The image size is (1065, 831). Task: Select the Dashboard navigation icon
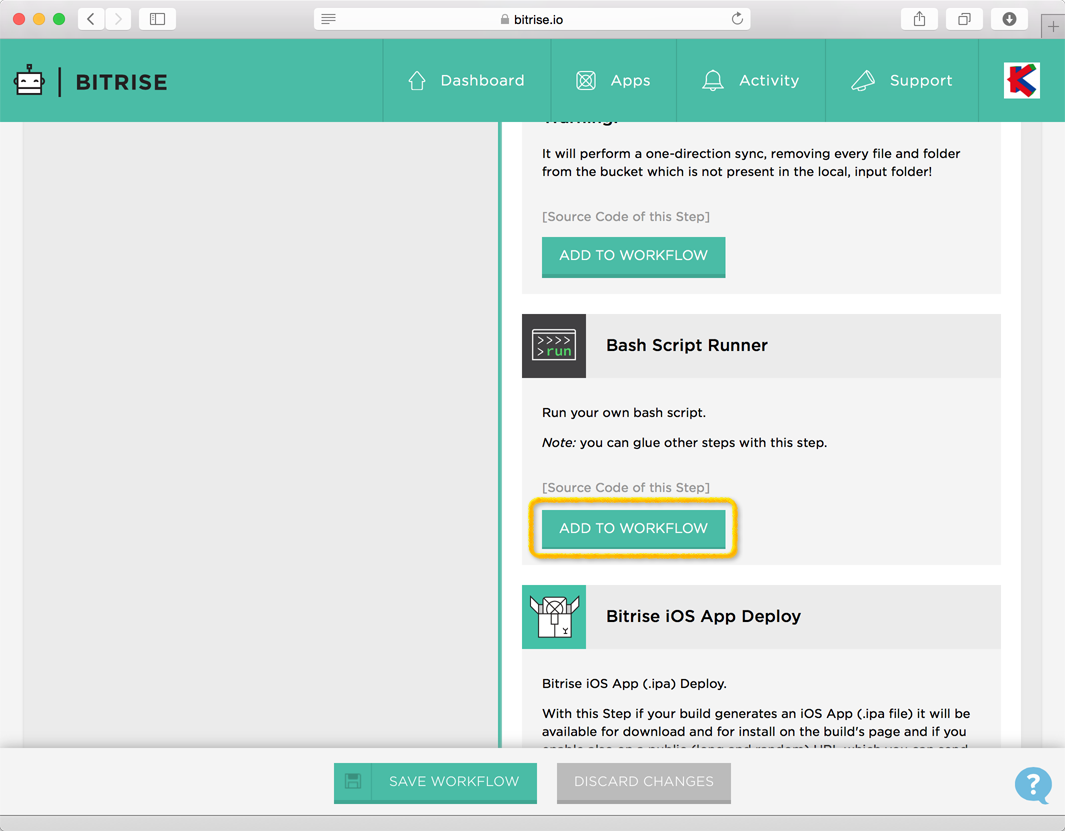click(x=417, y=80)
